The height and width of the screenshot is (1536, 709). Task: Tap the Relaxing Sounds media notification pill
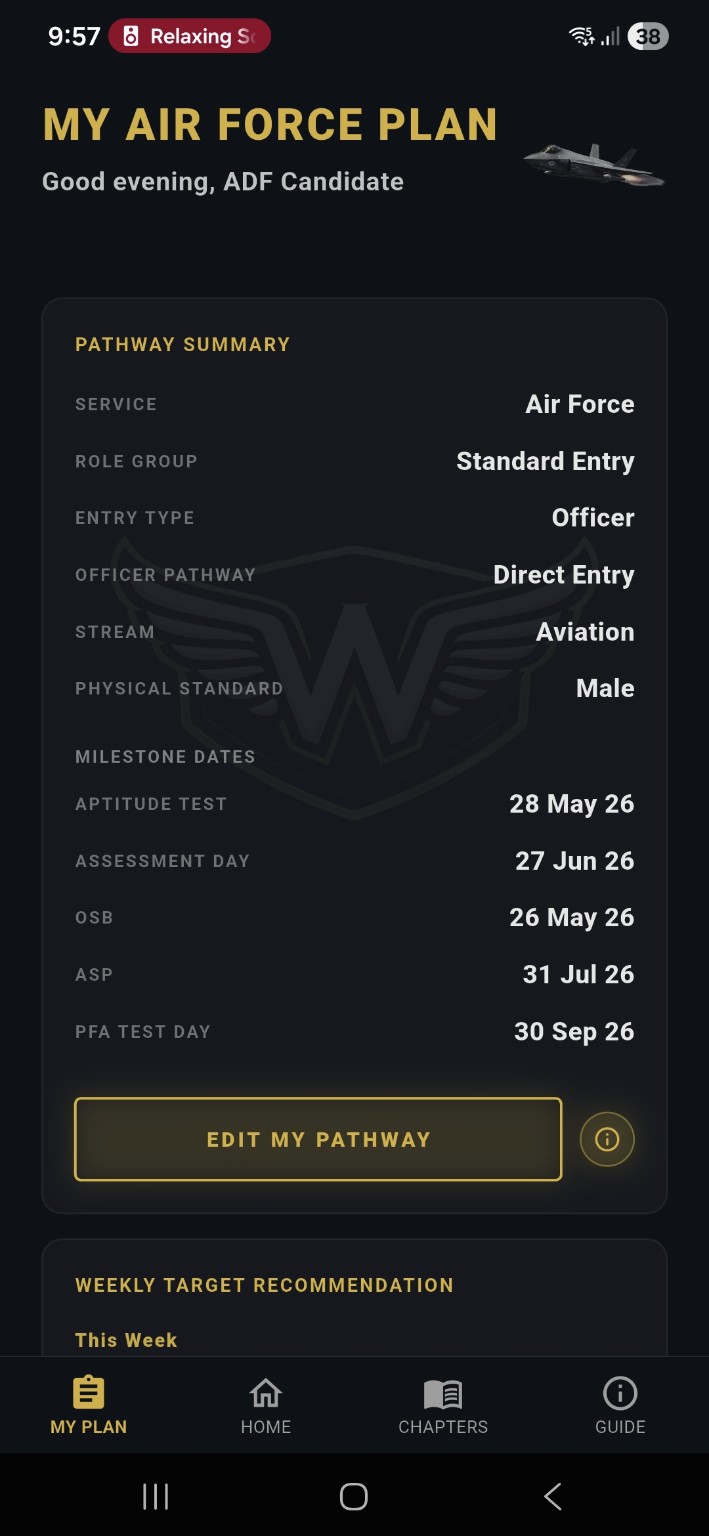pos(189,35)
